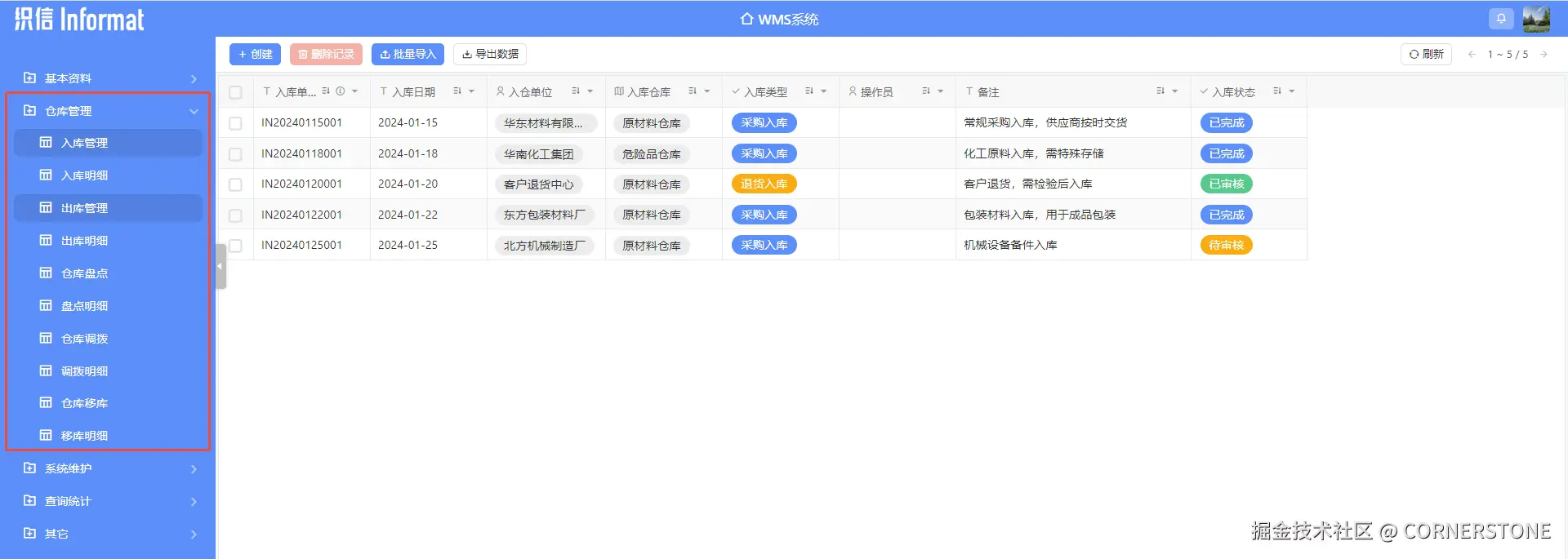Click the notification bell icon
Image resolution: width=1568 pixels, height=559 pixels.
point(1500,19)
